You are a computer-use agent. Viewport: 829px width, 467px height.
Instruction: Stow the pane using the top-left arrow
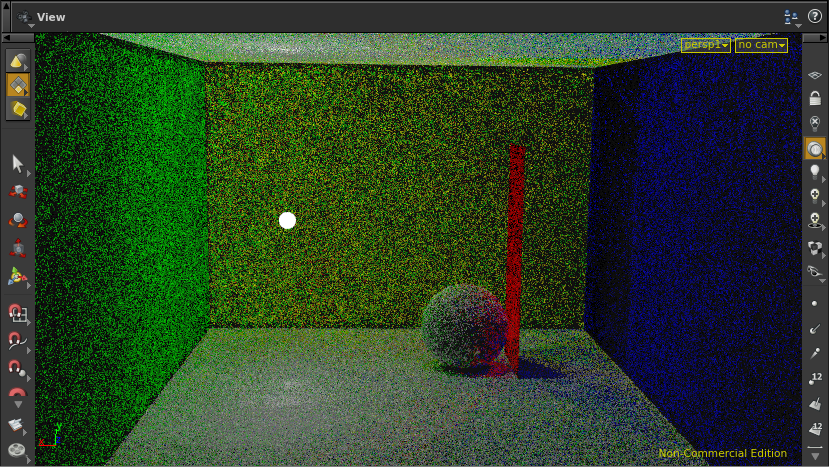pos(6,5)
